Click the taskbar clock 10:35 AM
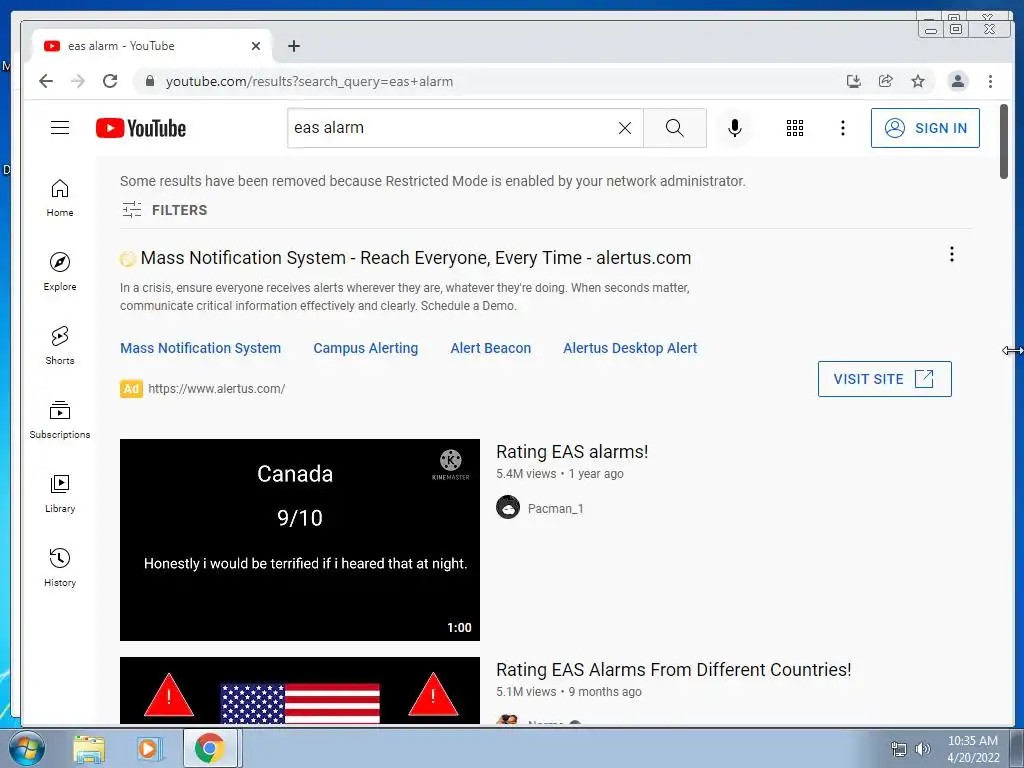 coord(972,741)
